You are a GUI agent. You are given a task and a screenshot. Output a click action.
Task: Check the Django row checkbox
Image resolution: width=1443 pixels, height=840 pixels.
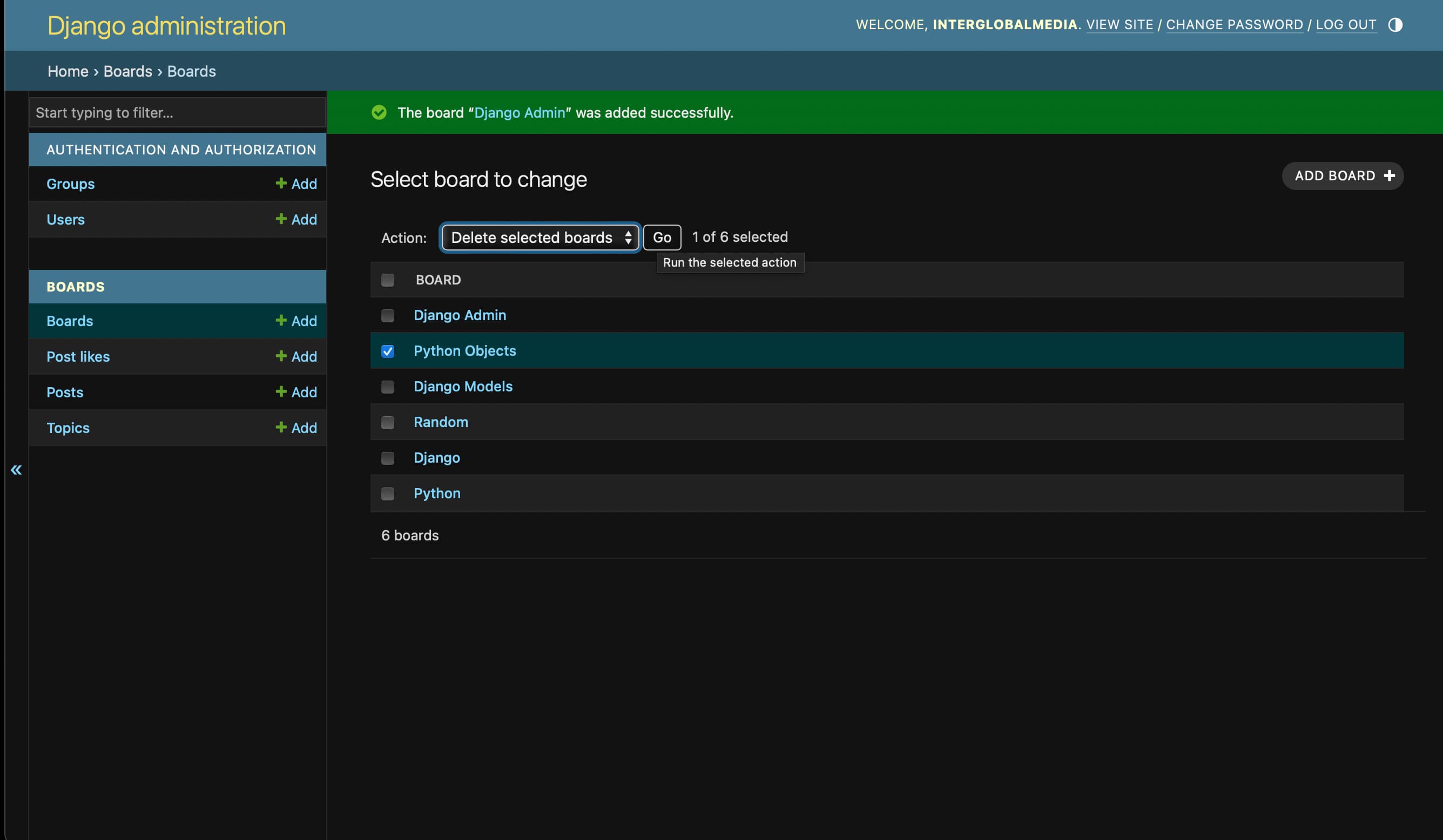(388, 458)
